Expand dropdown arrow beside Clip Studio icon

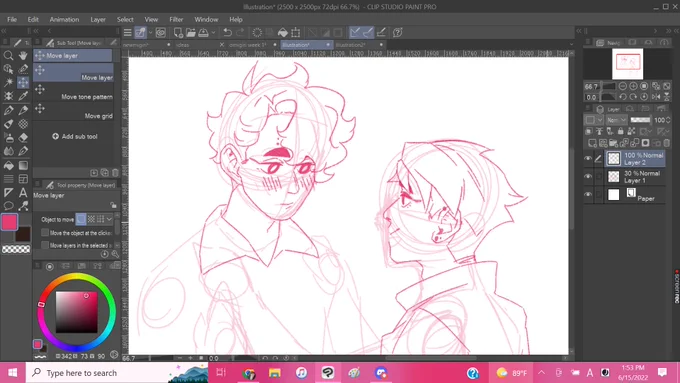pyautogui.click(x=150, y=33)
